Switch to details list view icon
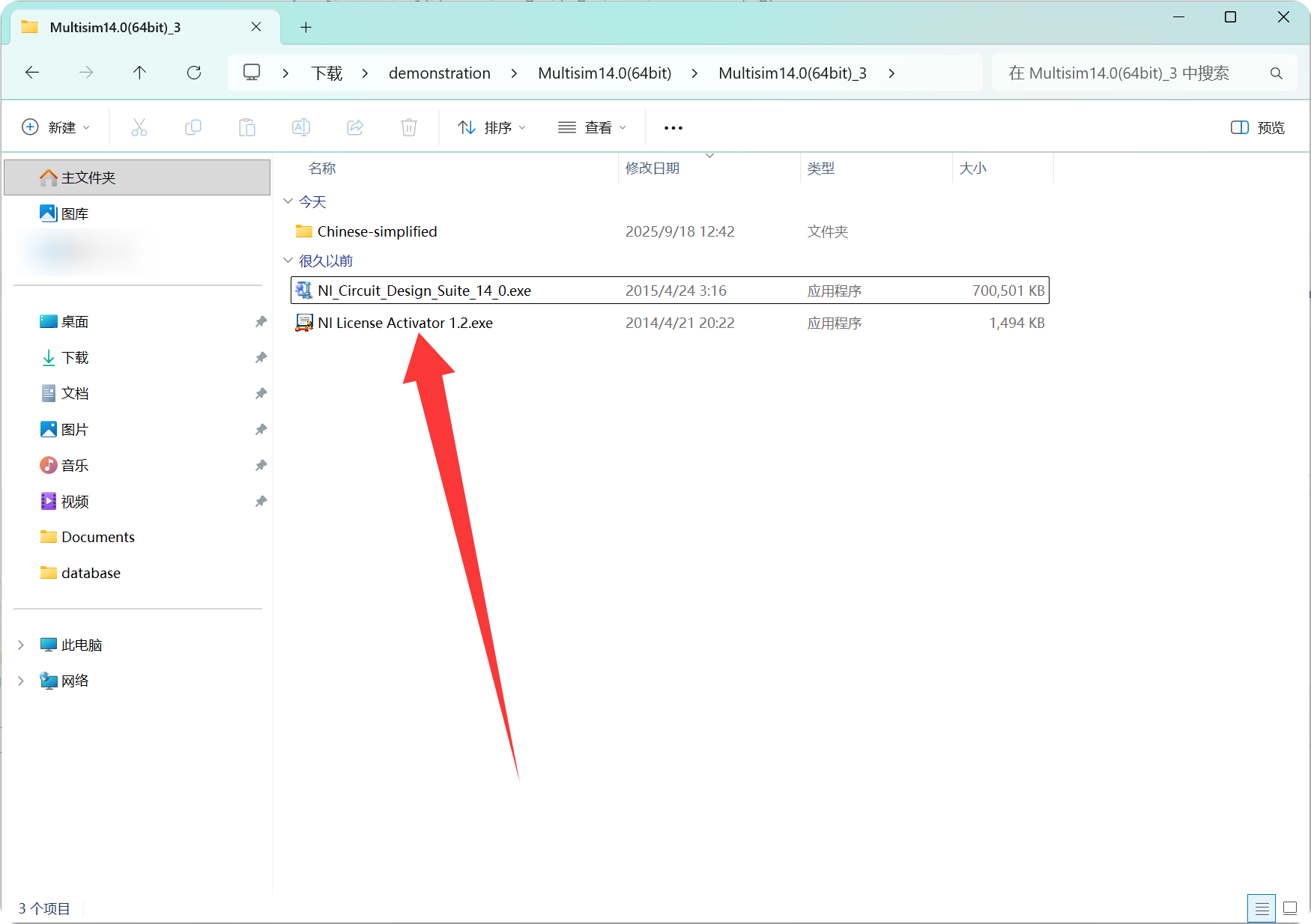This screenshot has width=1311, height=924. click(1262, 908)
